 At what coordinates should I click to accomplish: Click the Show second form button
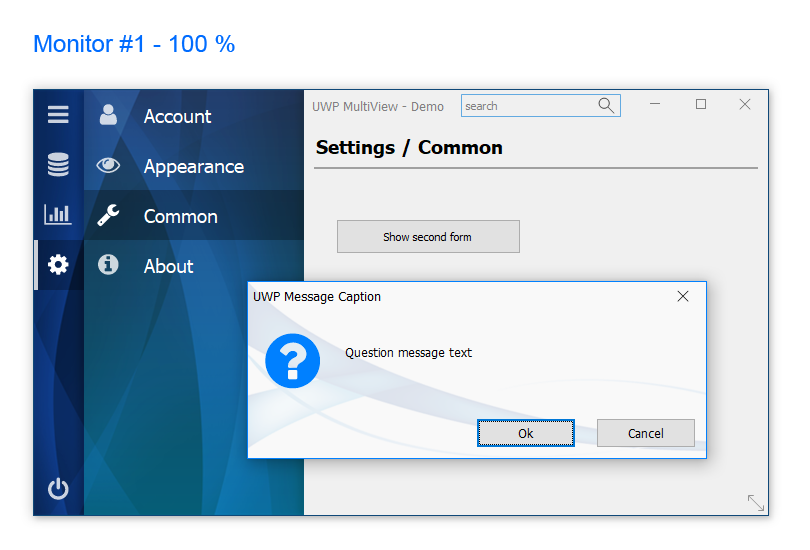428,237
